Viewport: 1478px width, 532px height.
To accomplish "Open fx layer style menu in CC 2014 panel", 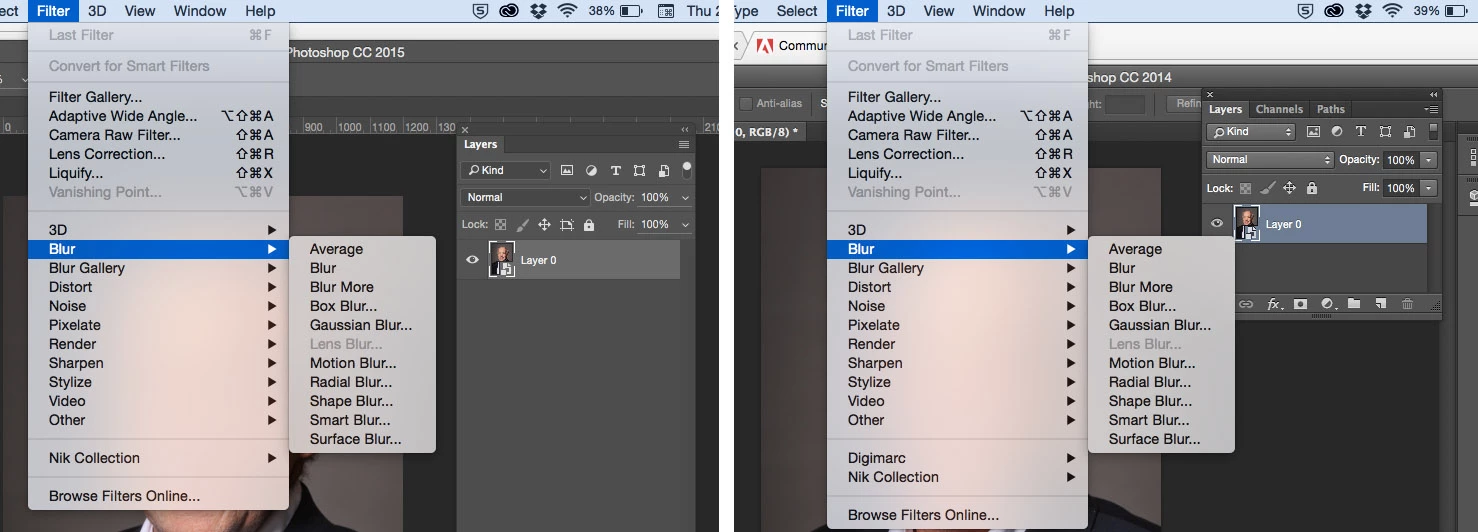I will pyautogui.click(x=1274, y=304).
